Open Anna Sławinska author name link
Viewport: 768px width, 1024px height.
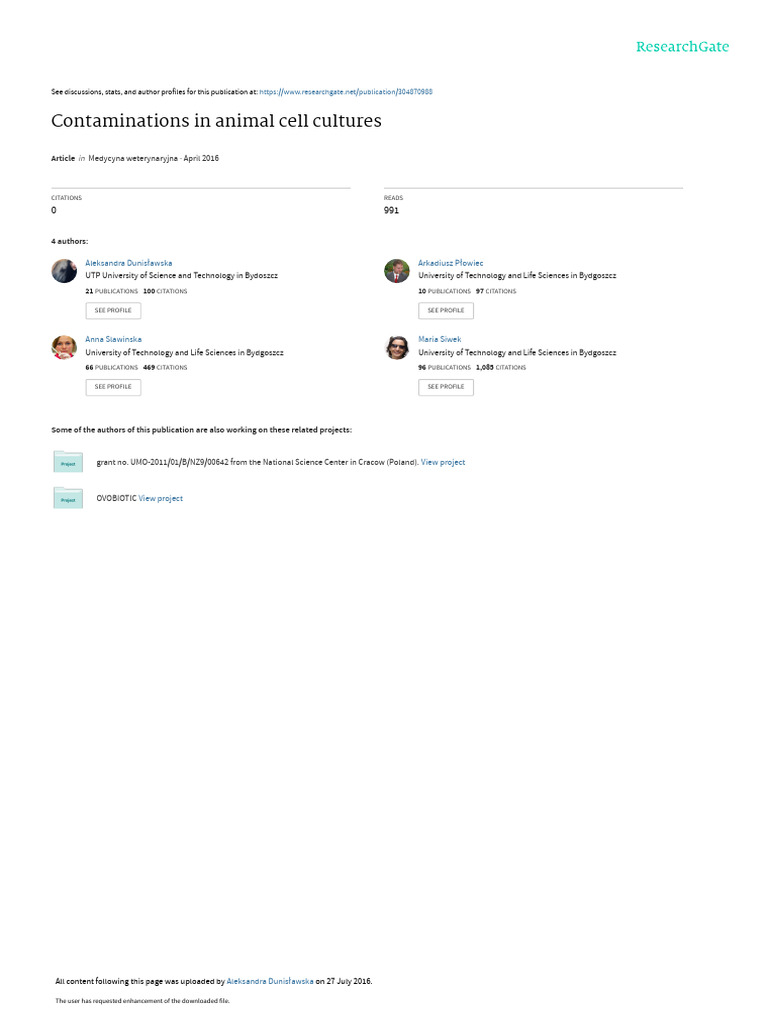[113, 340]
